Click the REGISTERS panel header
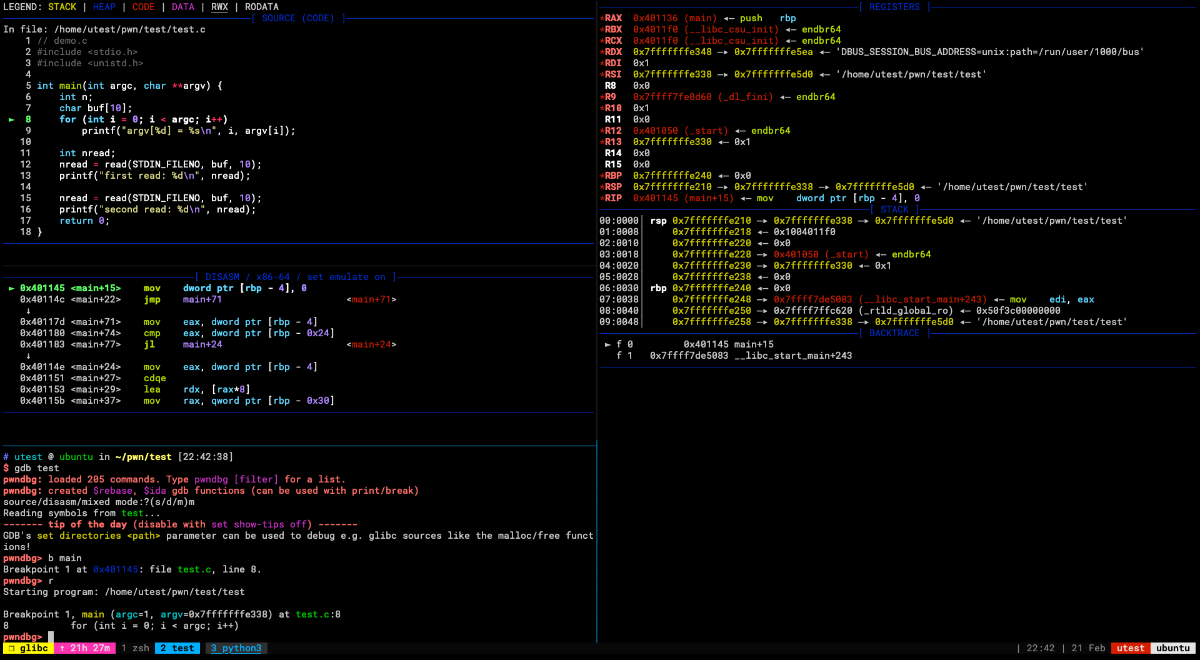This screenshot has width=1200, height=660. [896, 6]
